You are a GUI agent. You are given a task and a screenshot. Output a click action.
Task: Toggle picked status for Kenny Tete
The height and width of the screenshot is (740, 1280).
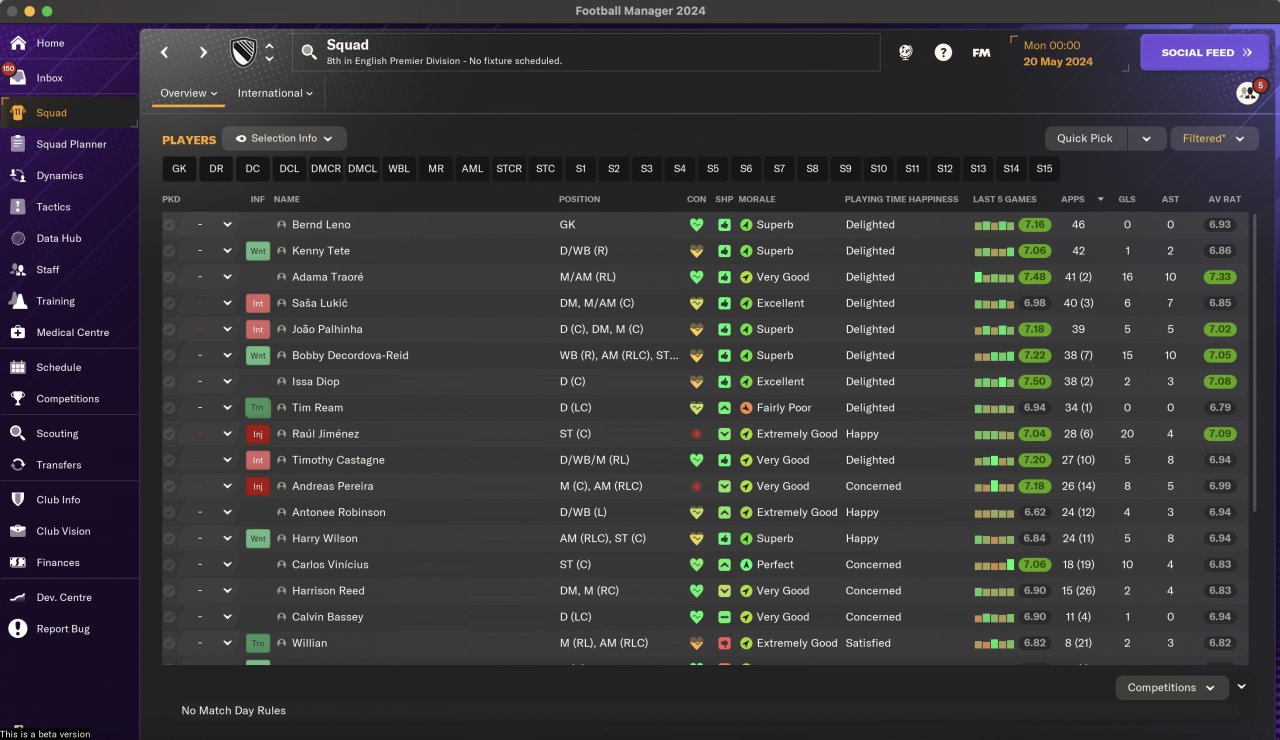[x=169, y=251]
